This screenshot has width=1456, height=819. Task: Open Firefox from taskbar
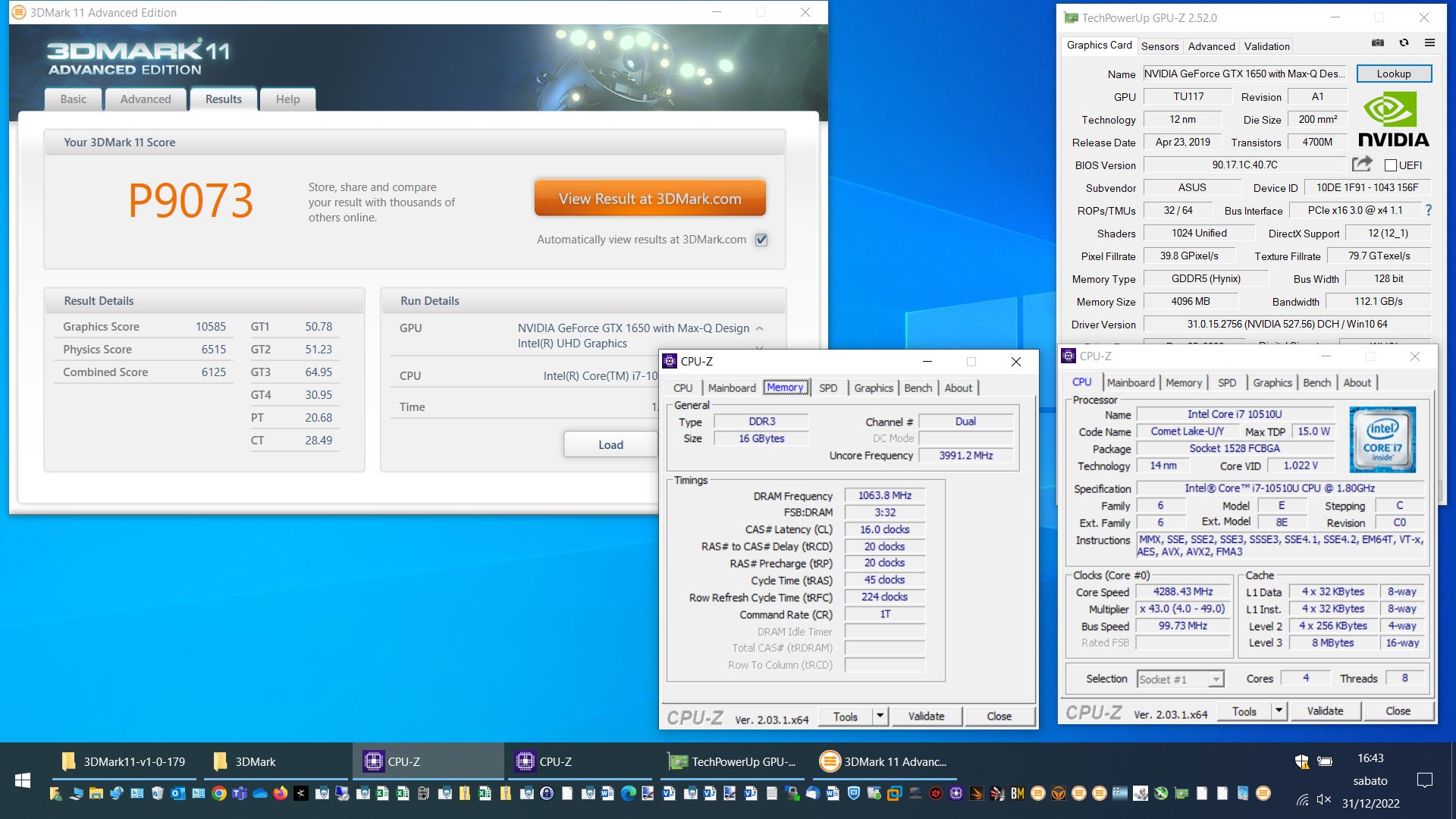(281, 794)
